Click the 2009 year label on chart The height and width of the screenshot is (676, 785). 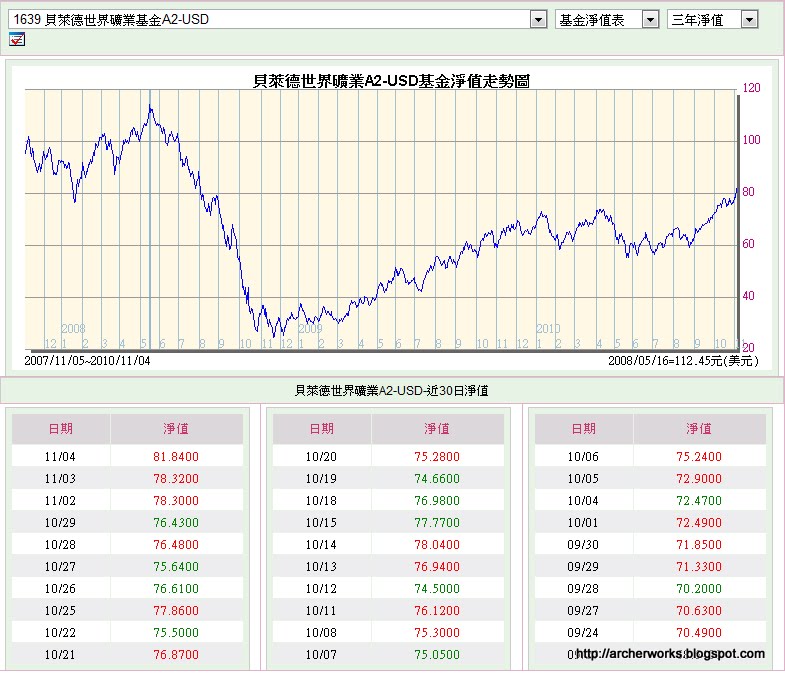click(310, 328)
